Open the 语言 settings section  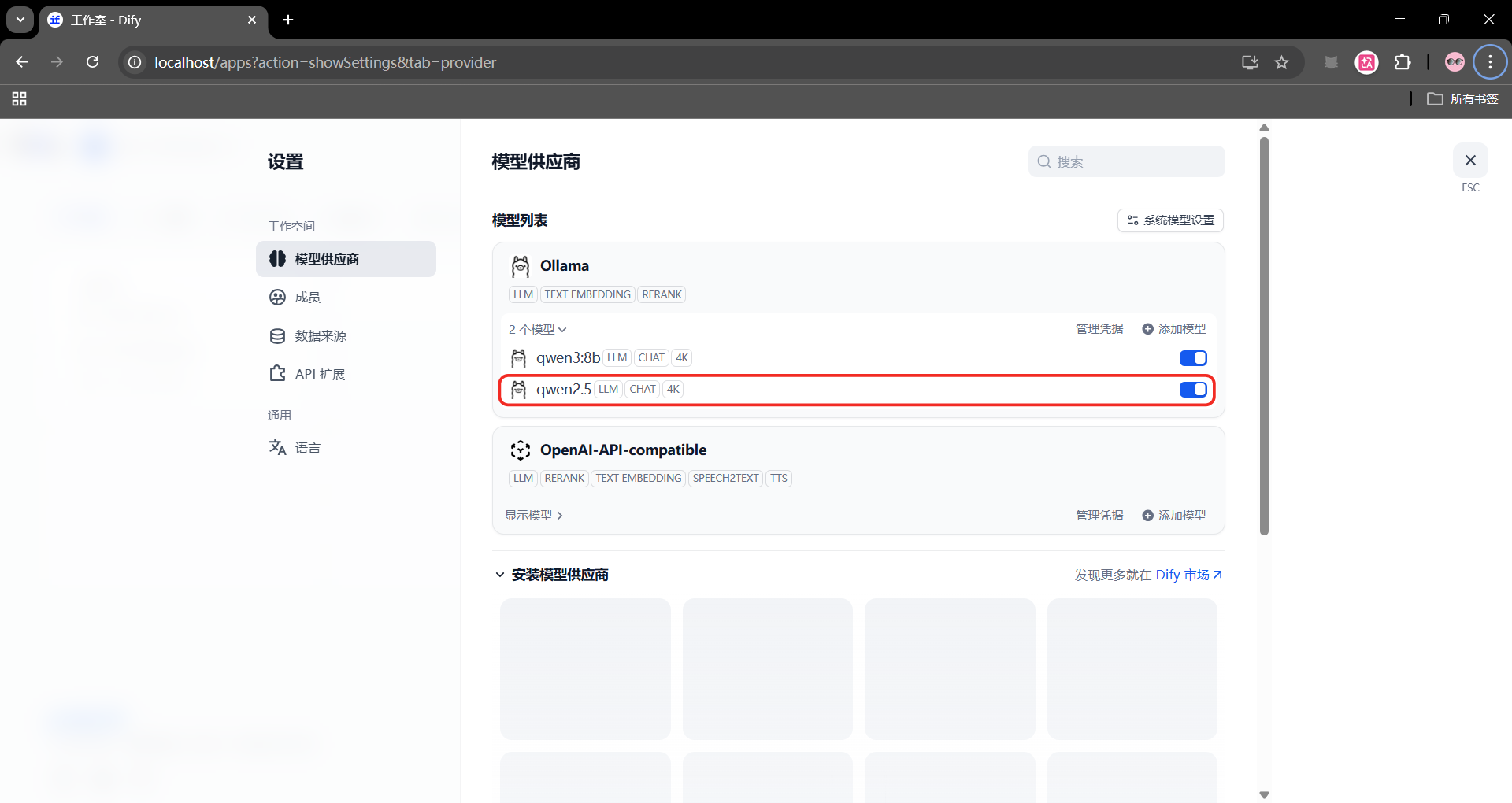346,448
